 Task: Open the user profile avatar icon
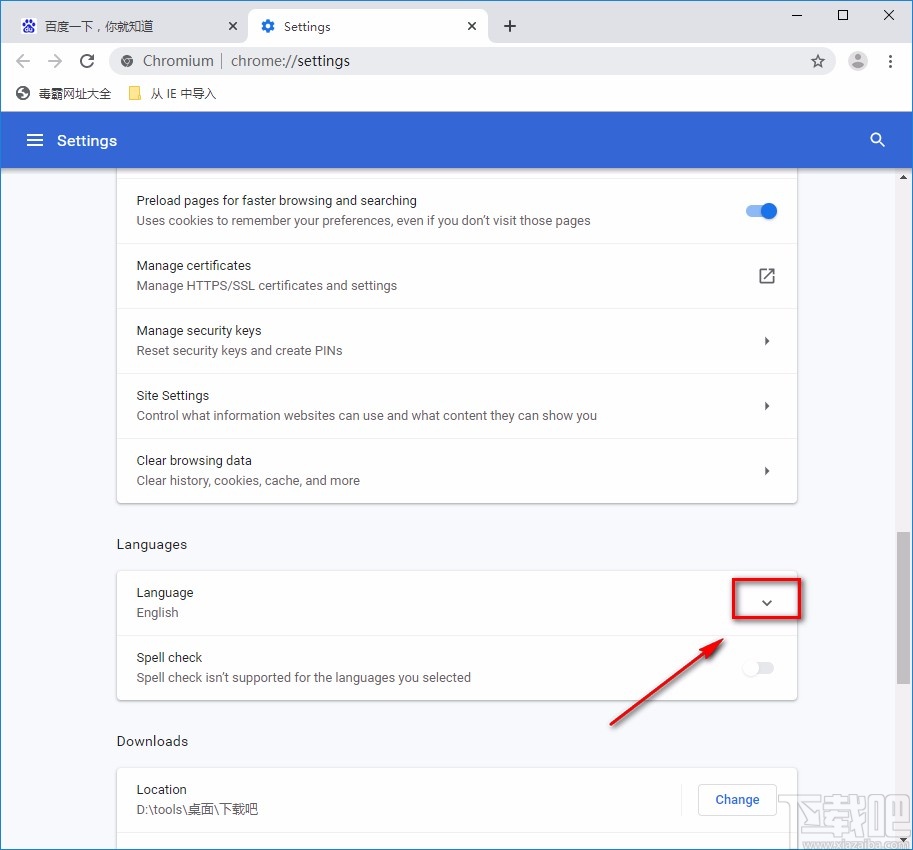[857, 61]
